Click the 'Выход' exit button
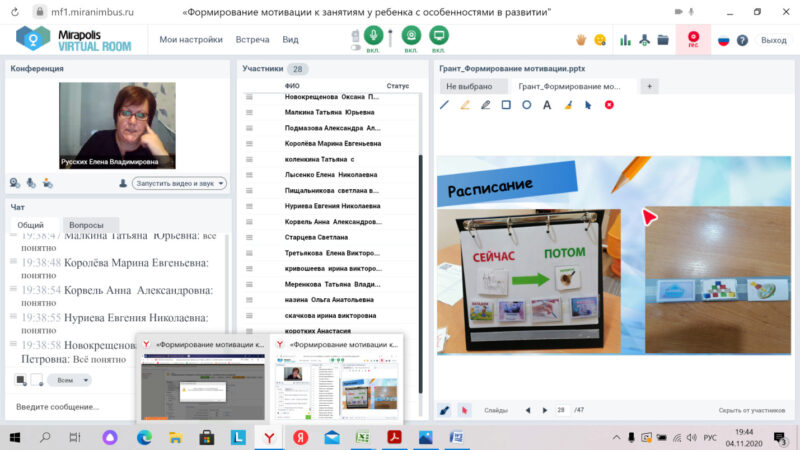 (773, 40)
